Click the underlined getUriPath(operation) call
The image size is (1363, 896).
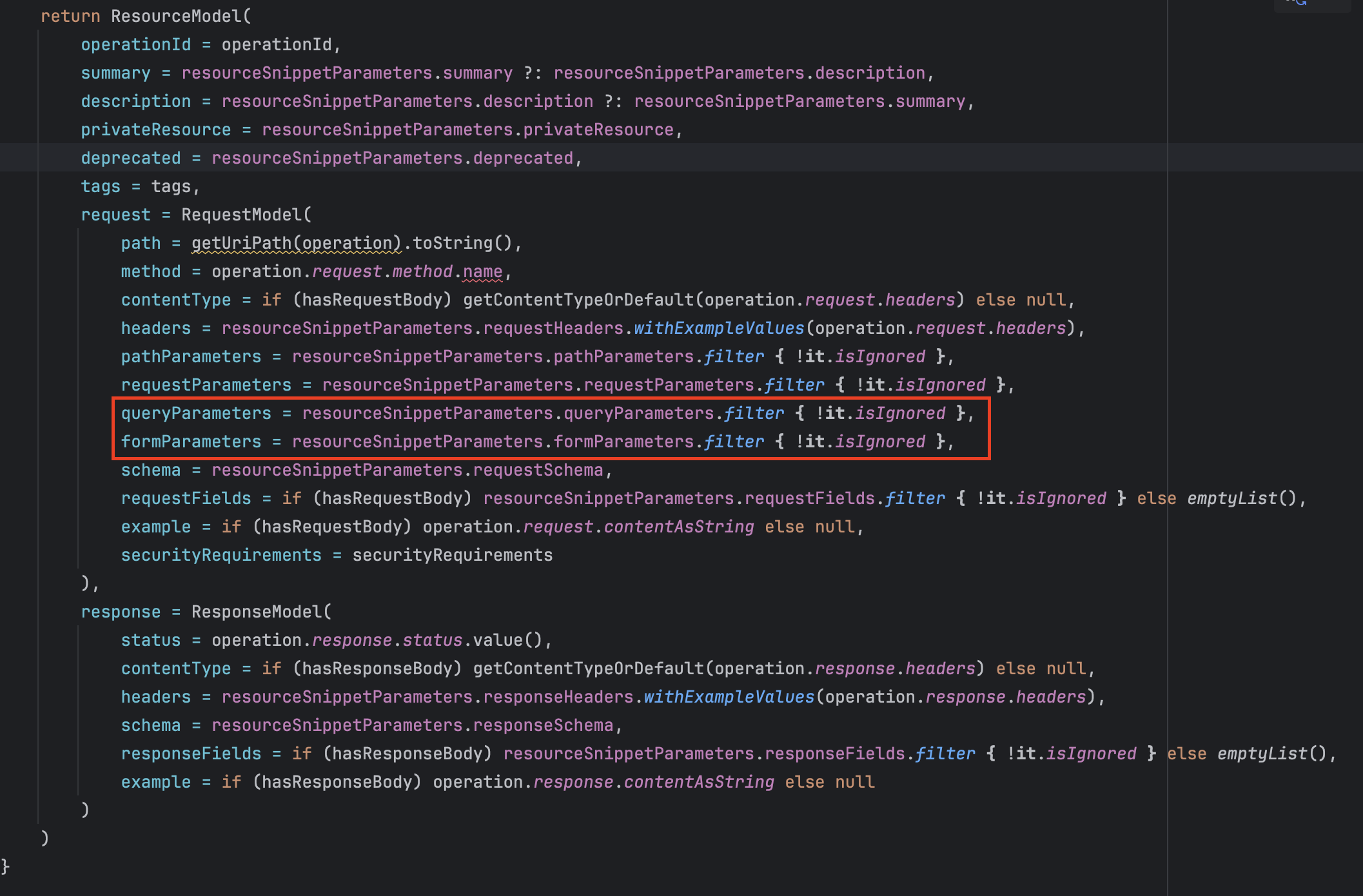coord(296,243)
